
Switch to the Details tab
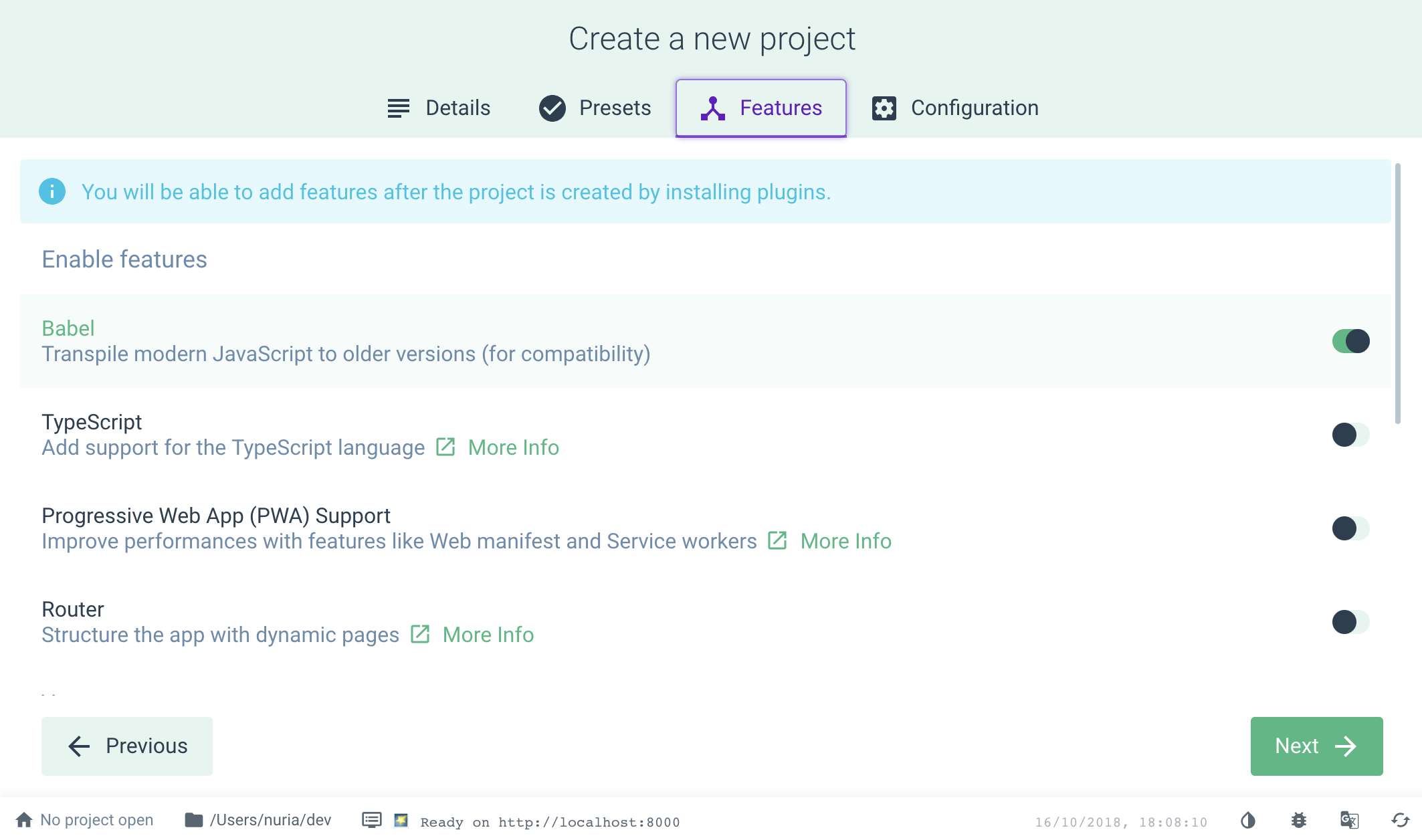[439, 108]
